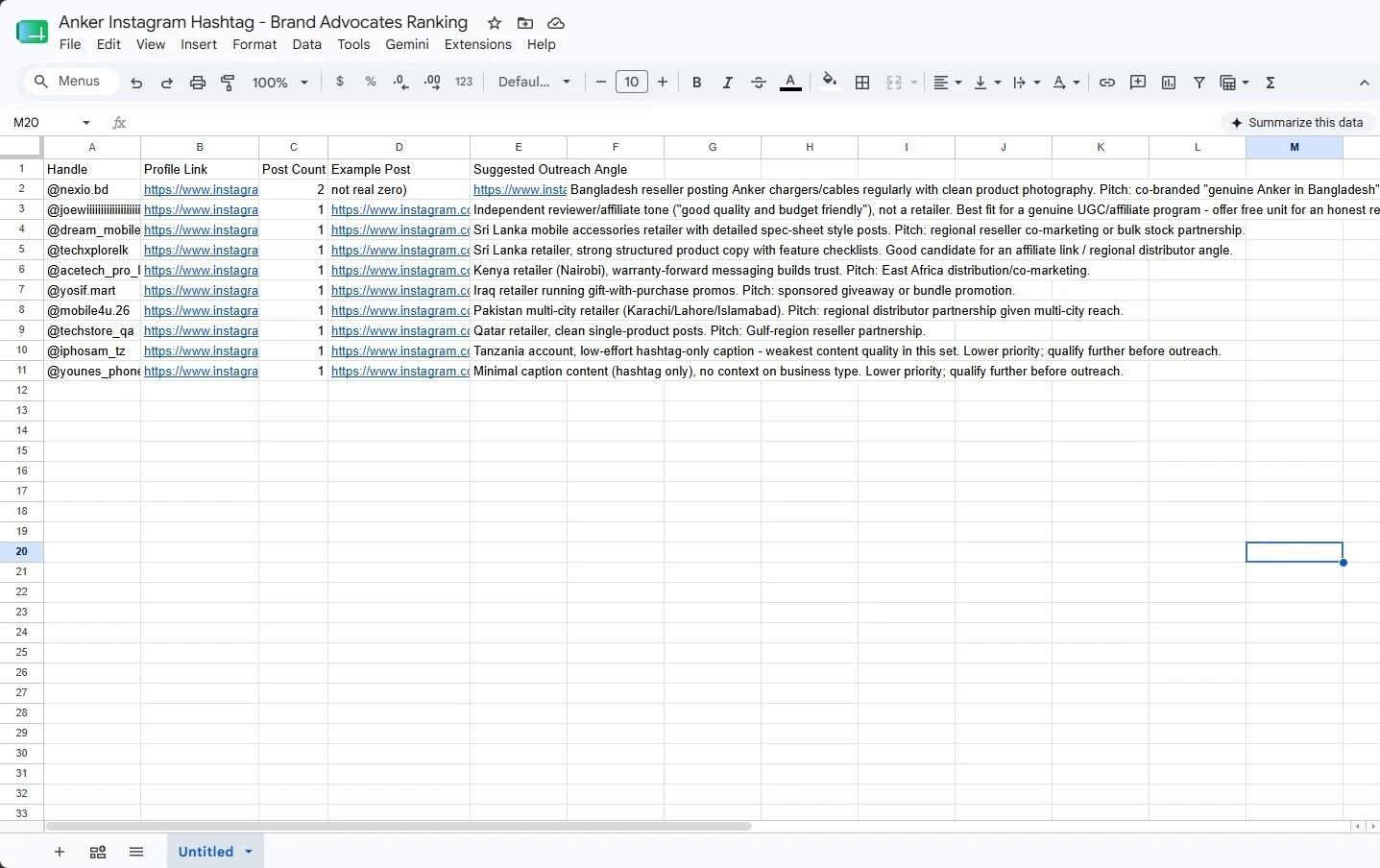Viewport: 1380px width, 868px height.
Task: Open example post link for @younes_phone row
Action: pyautogui.click(x=400, y=371)
